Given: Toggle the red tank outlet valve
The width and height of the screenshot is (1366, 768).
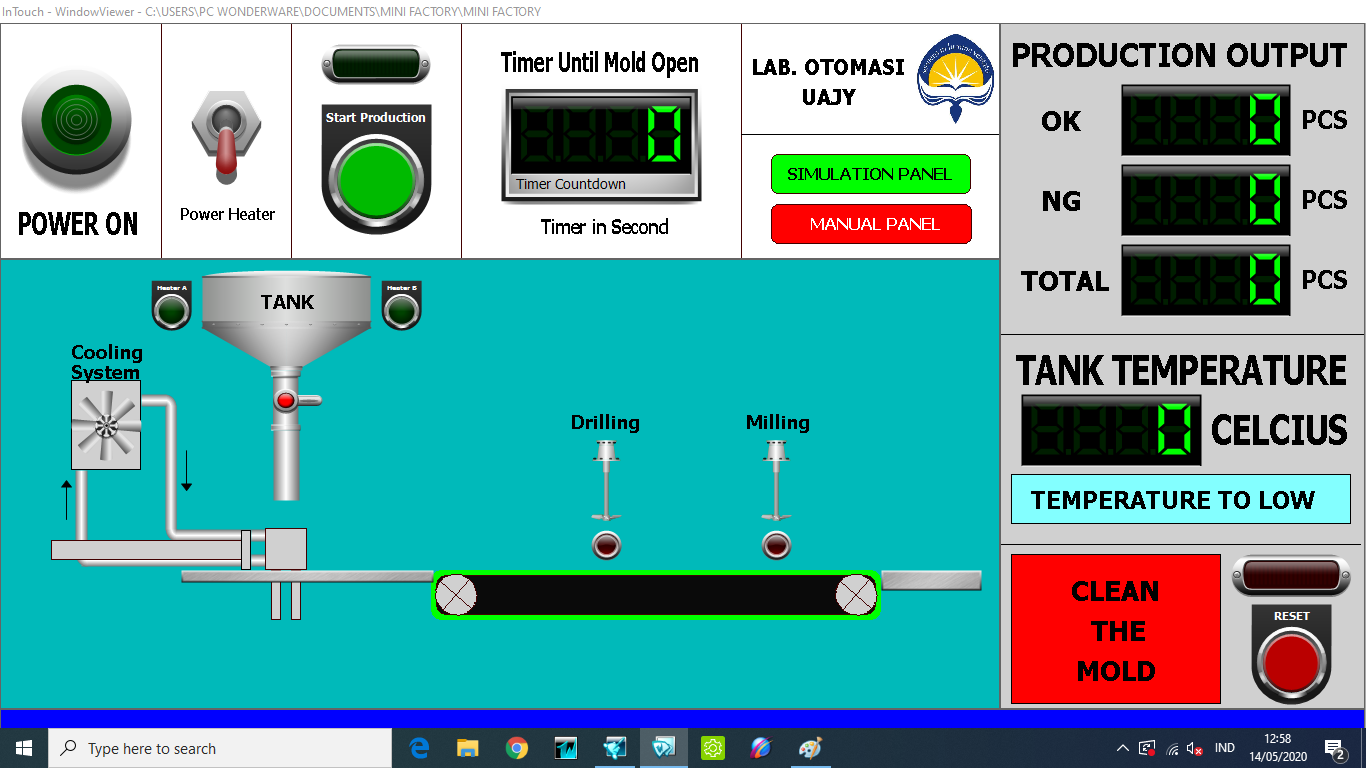Looking at the screenshot, I should point(286,401).
